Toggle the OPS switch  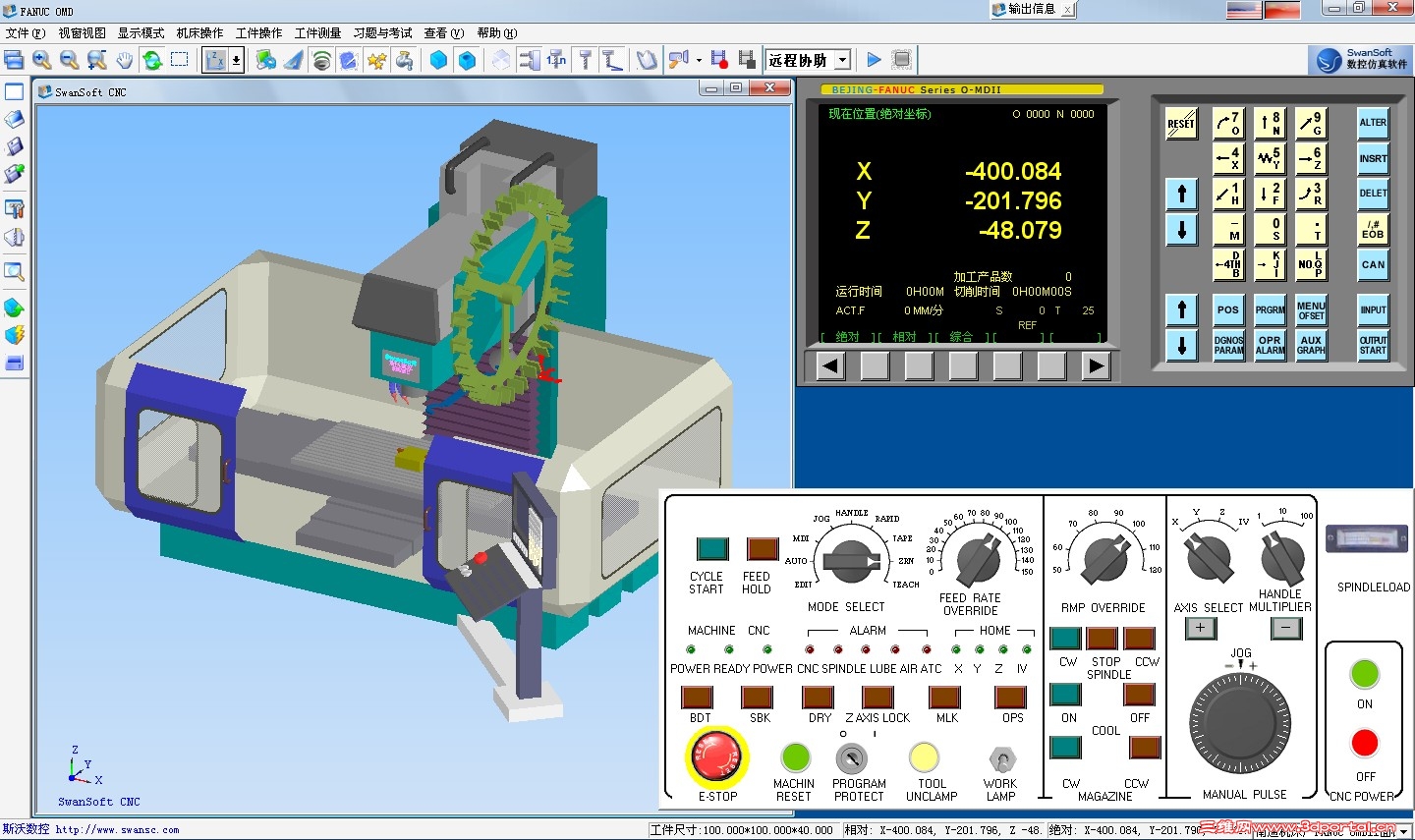[x=1010, y=698]
